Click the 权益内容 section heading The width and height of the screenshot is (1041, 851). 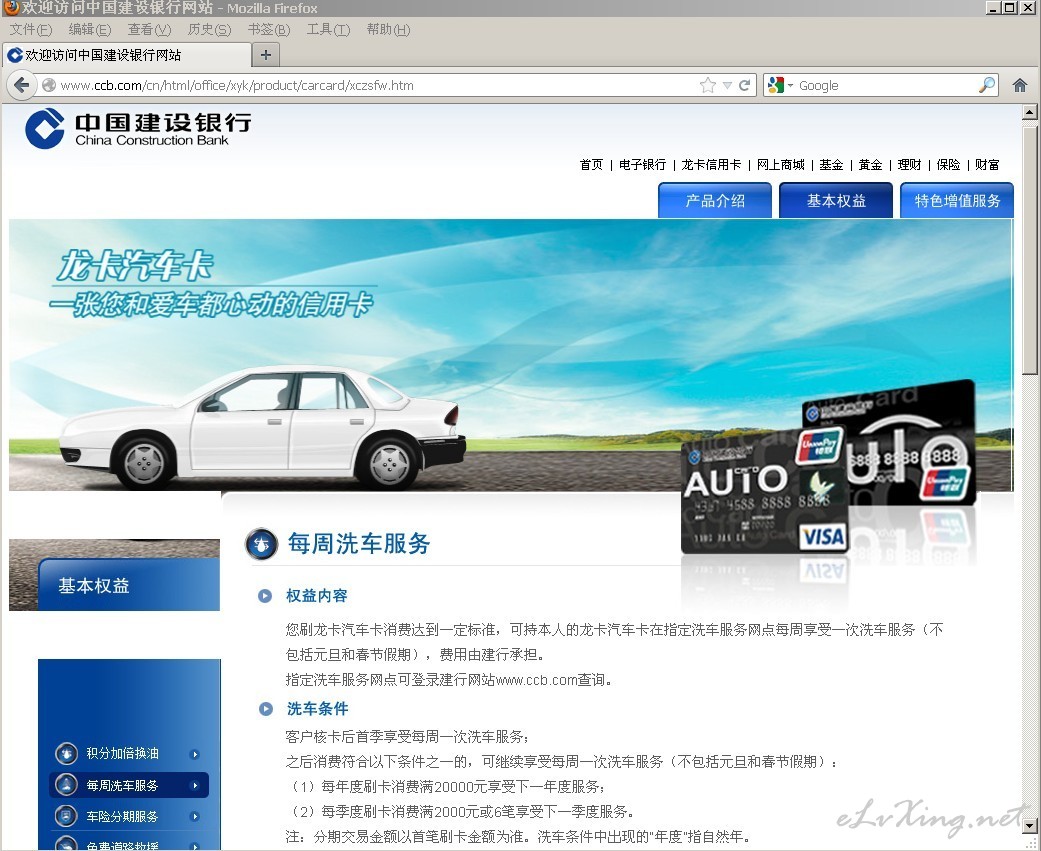pyautogui.click(x=317, y=595)
